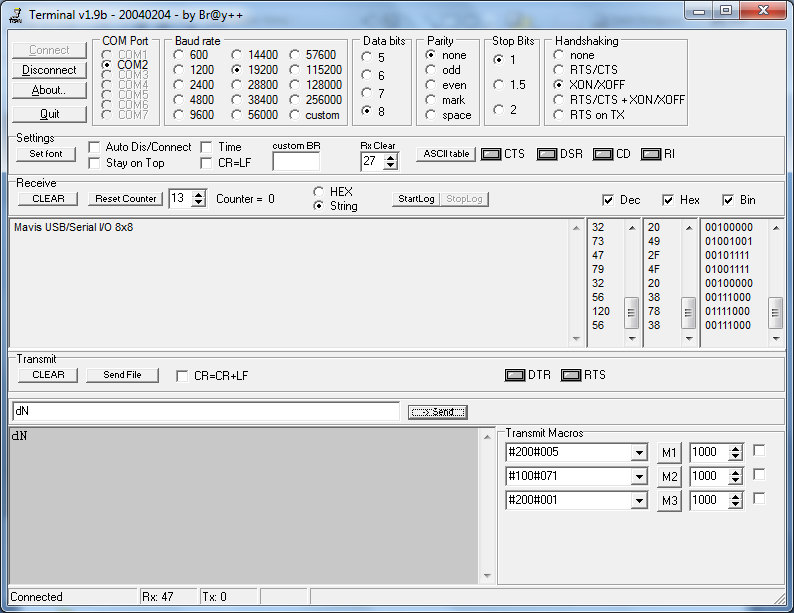Reset the receive counter
This screenshot has width=794, height=613.
pos(126,199)
